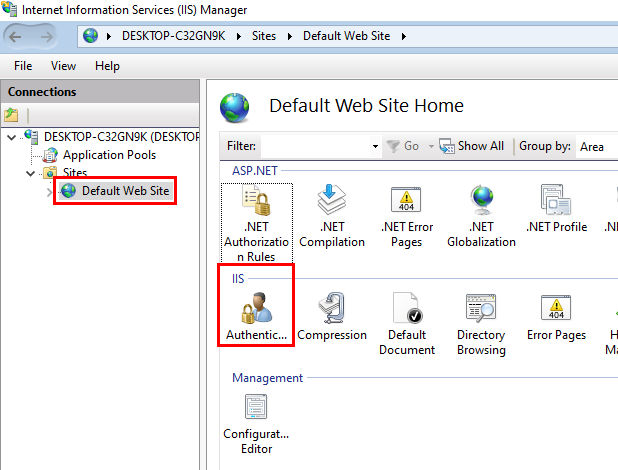Click the ASP.NET group header
This screenshot has width=618, height=470.
point(255,171)
